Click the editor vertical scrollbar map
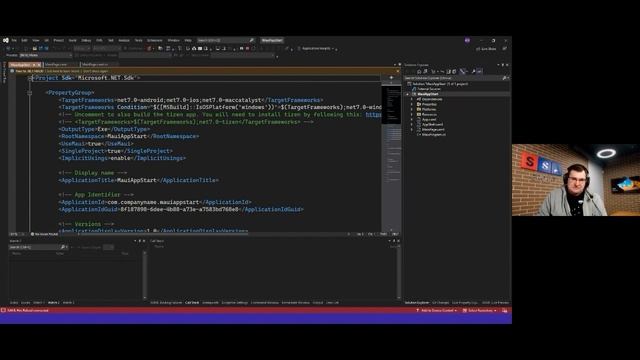The width and height of the screenshot is (640, 360). (391, 156)
